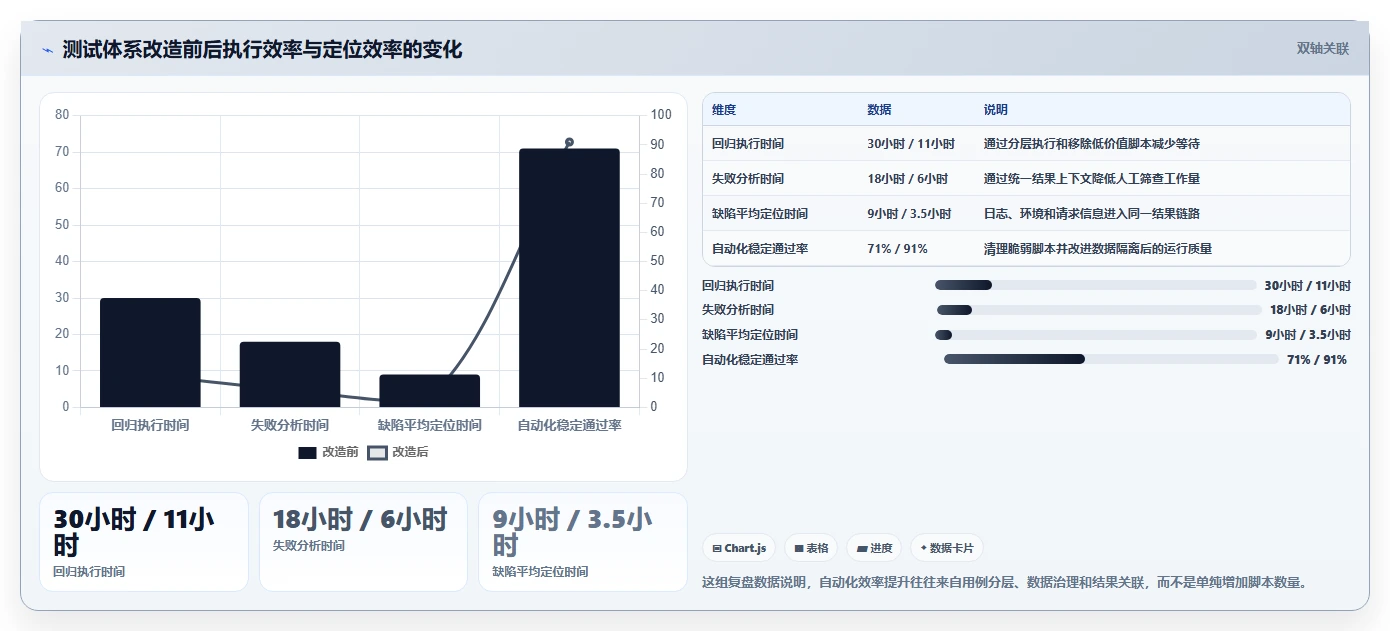Click the 回归执行时间 bar in chart
Viewport: 1390px width, 631px height.
150,353
